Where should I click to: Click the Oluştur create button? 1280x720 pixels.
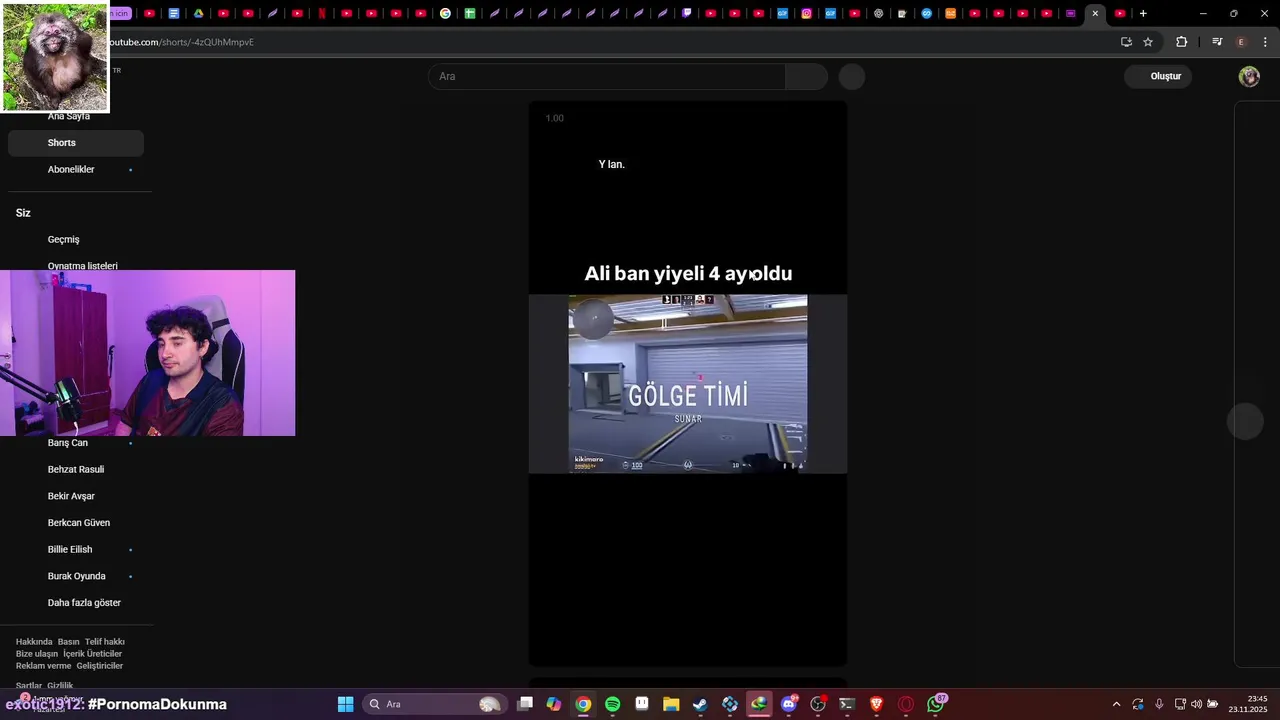(x=1159, y=76)
